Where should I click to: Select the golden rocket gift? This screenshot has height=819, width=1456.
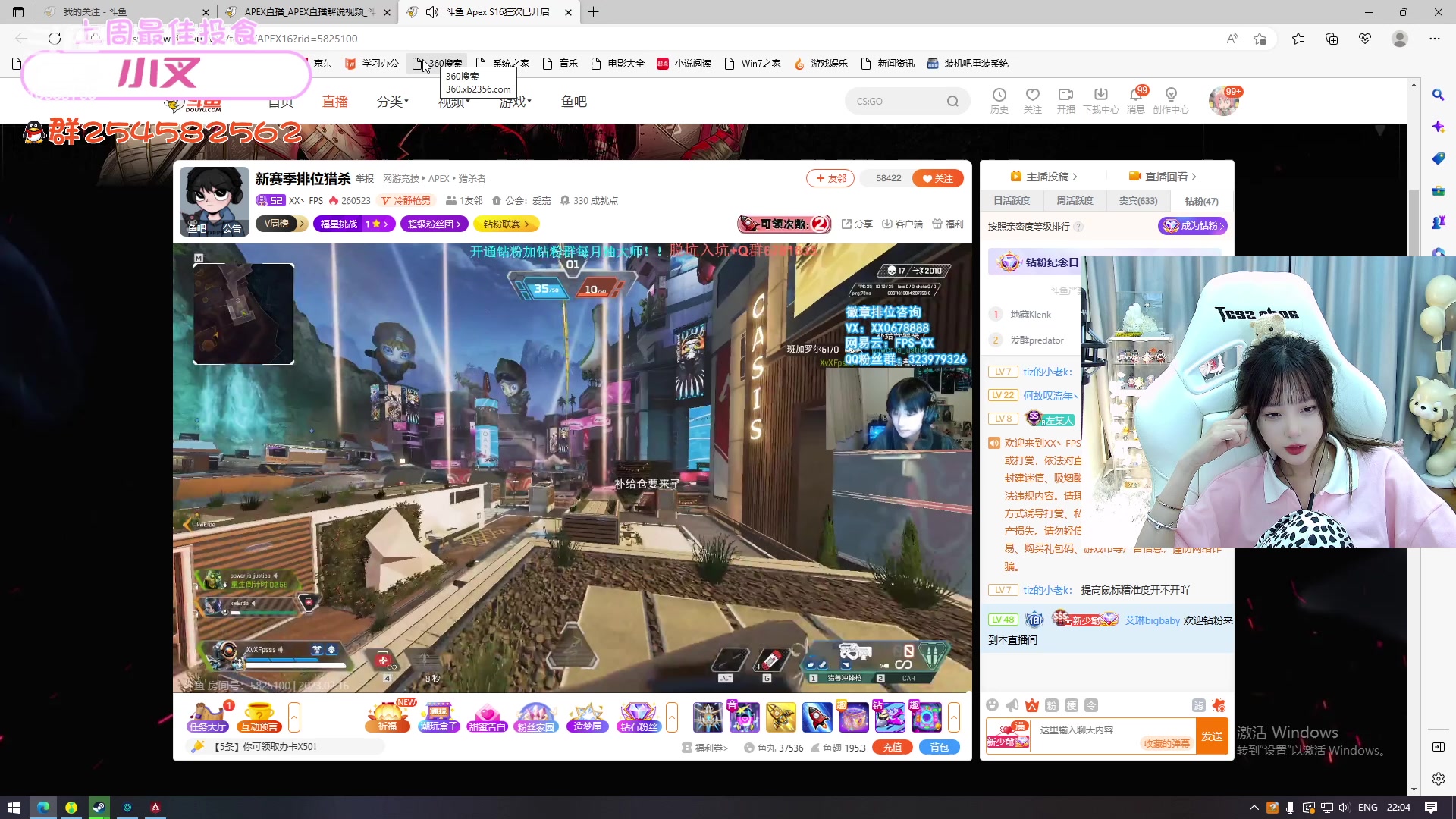click(780, 717)
